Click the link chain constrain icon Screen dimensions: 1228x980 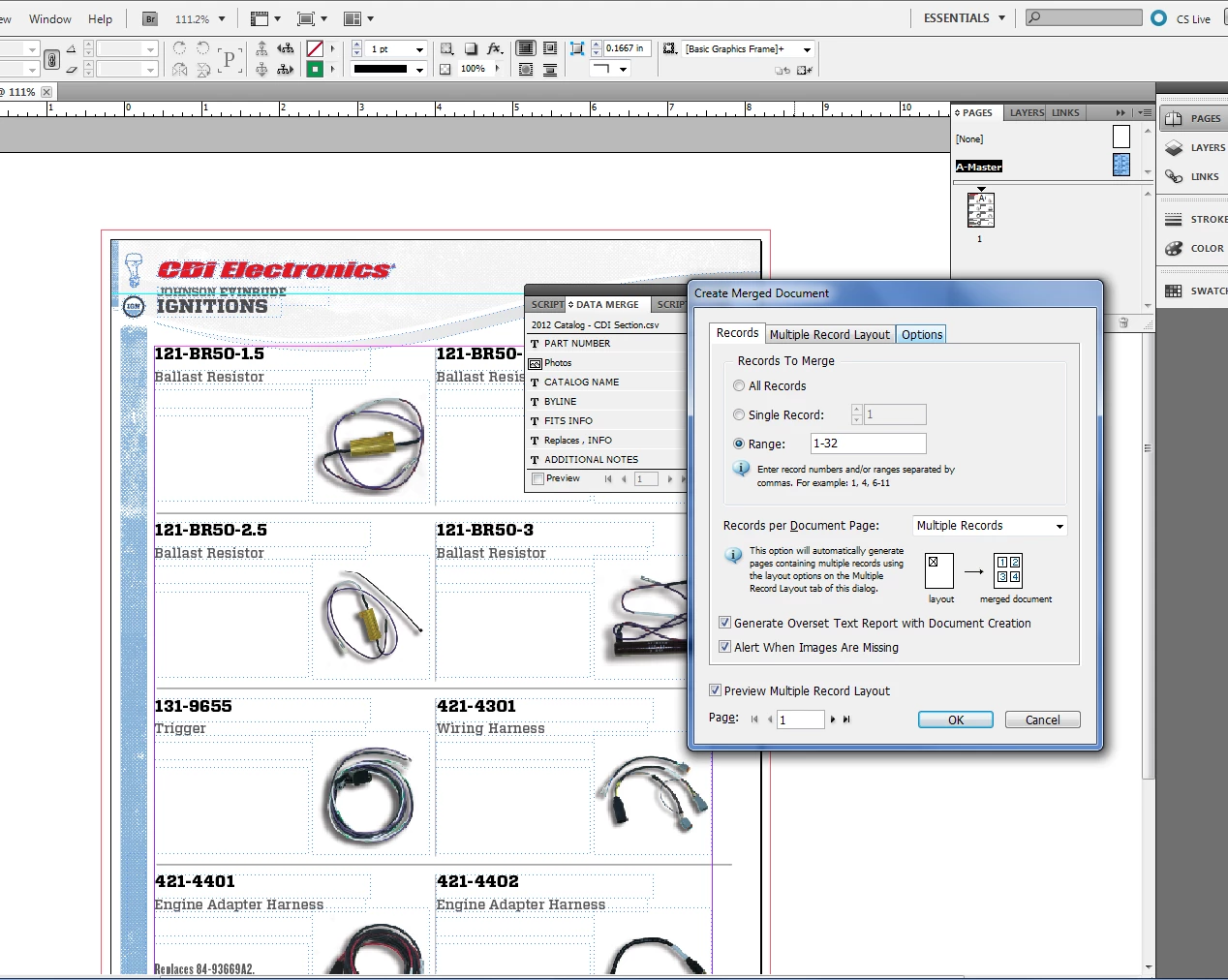tap(52, 59)
